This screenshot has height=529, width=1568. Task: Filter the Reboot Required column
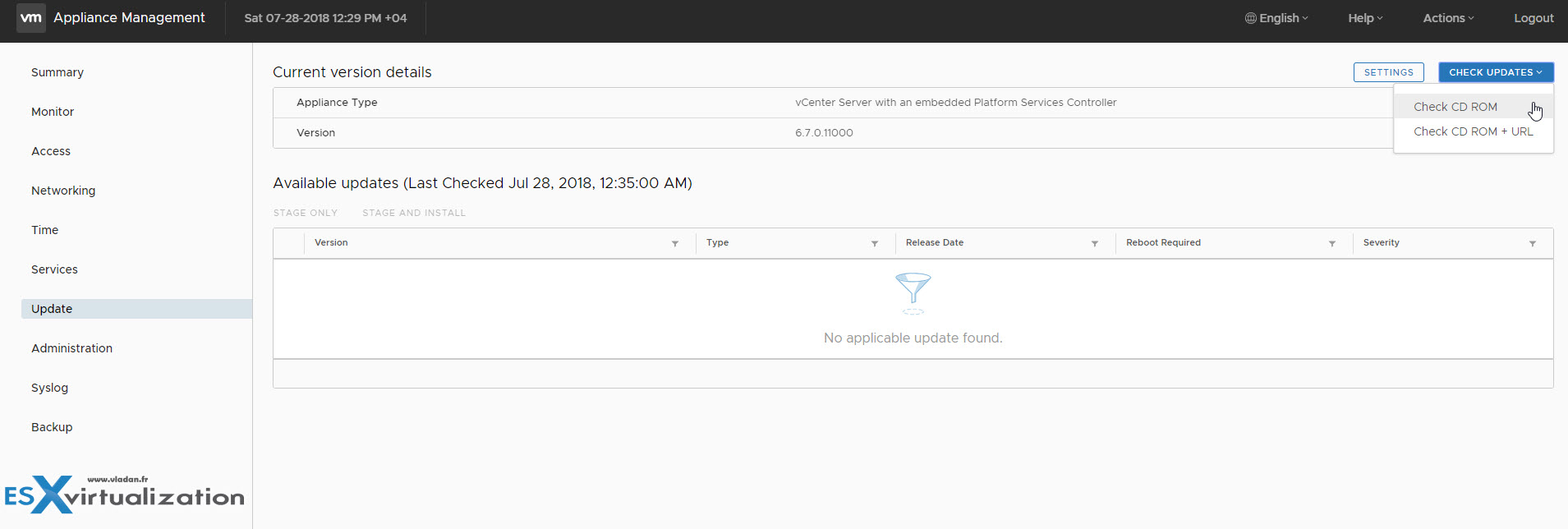pyautogui.click(x=1332, y=243)
